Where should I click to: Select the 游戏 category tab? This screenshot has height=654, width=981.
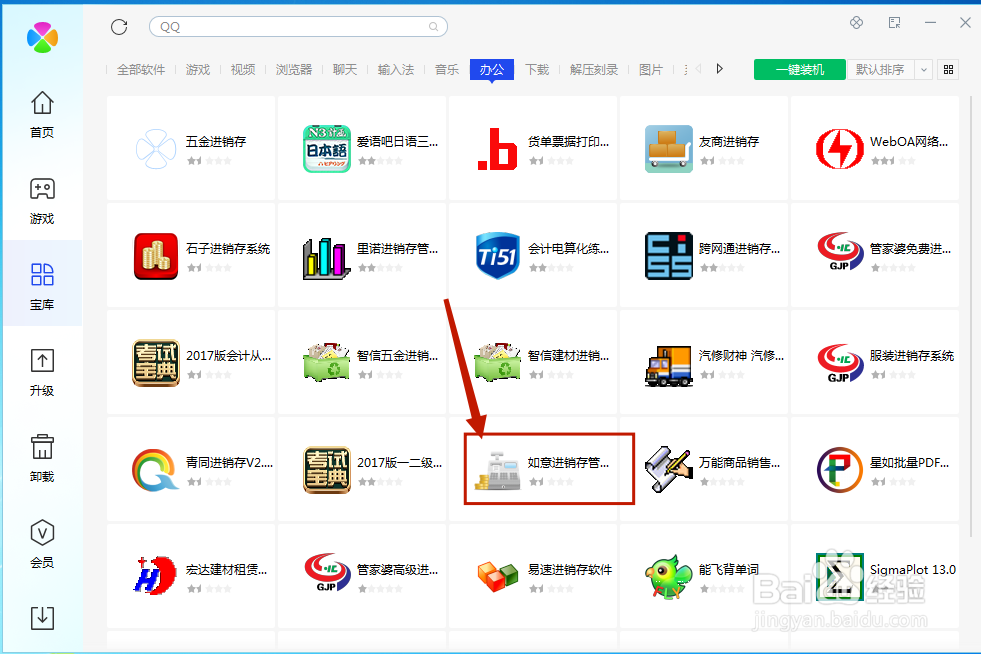(x=198, y=69)
